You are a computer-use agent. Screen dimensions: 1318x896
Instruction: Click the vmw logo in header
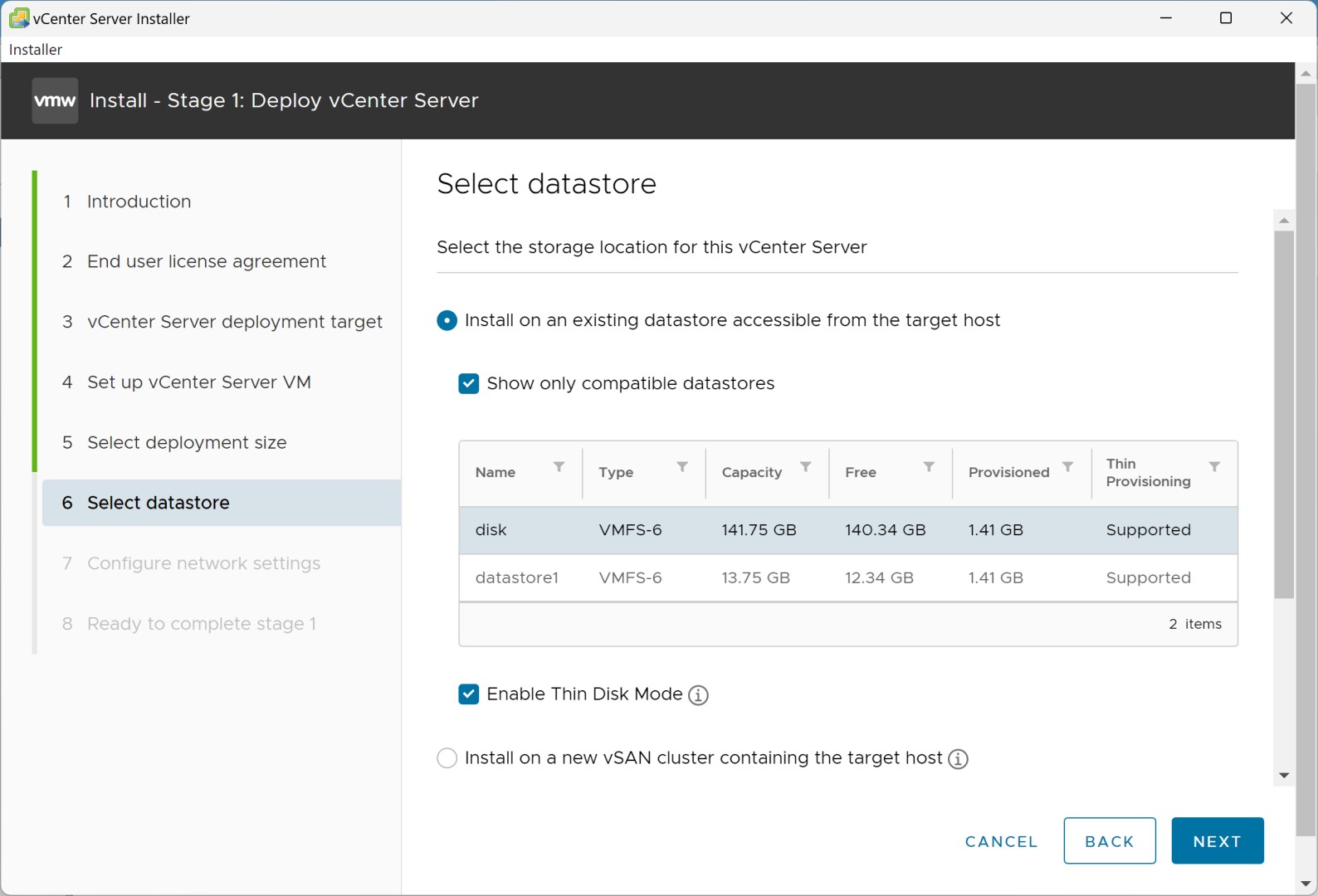pos(55,100)
